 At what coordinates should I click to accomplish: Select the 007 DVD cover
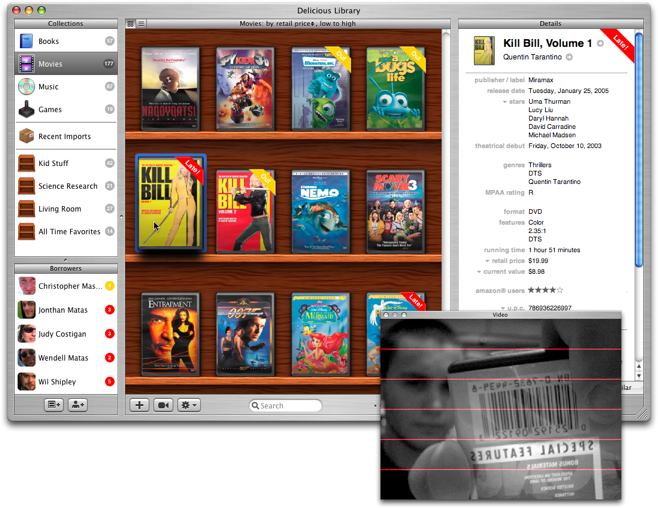245,334
